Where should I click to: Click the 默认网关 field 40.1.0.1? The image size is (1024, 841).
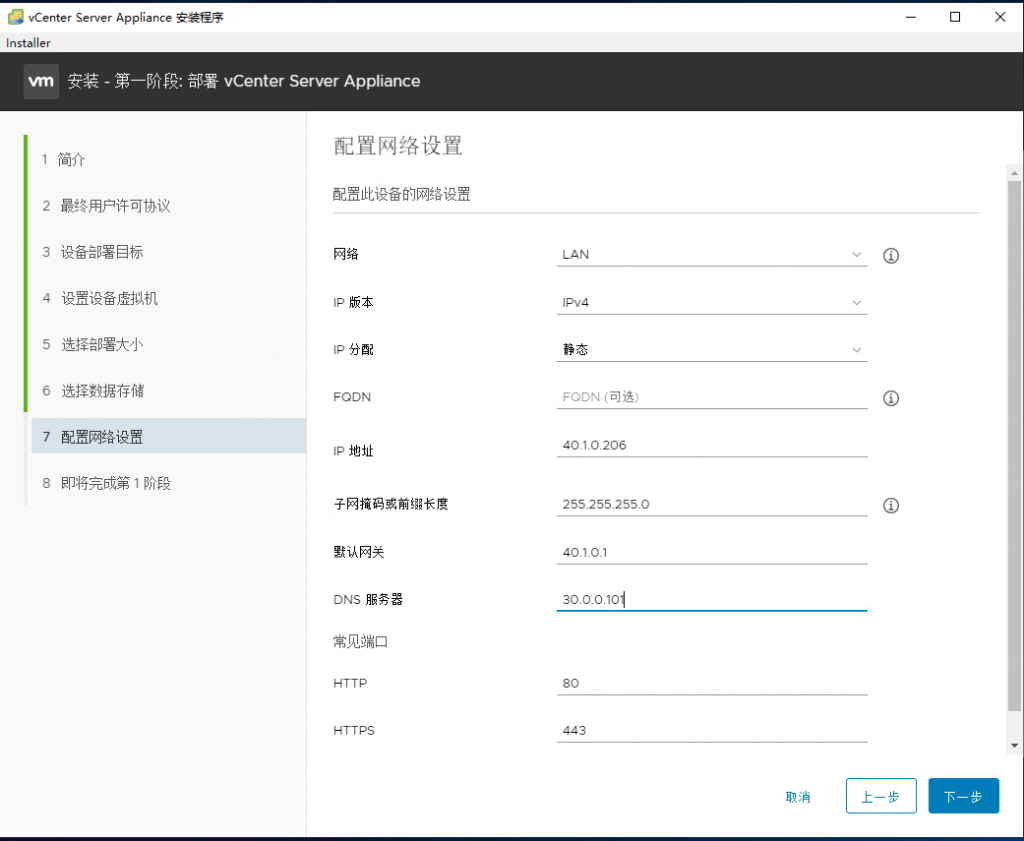(712, 552)
